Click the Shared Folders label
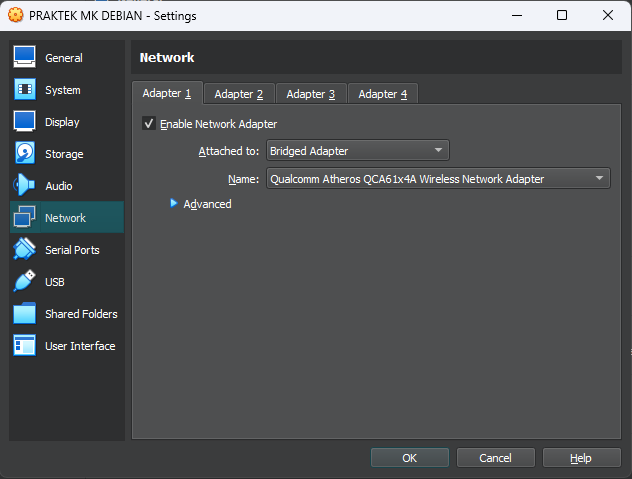This screenshot has height=479, width=632. [x=81, y=314]
